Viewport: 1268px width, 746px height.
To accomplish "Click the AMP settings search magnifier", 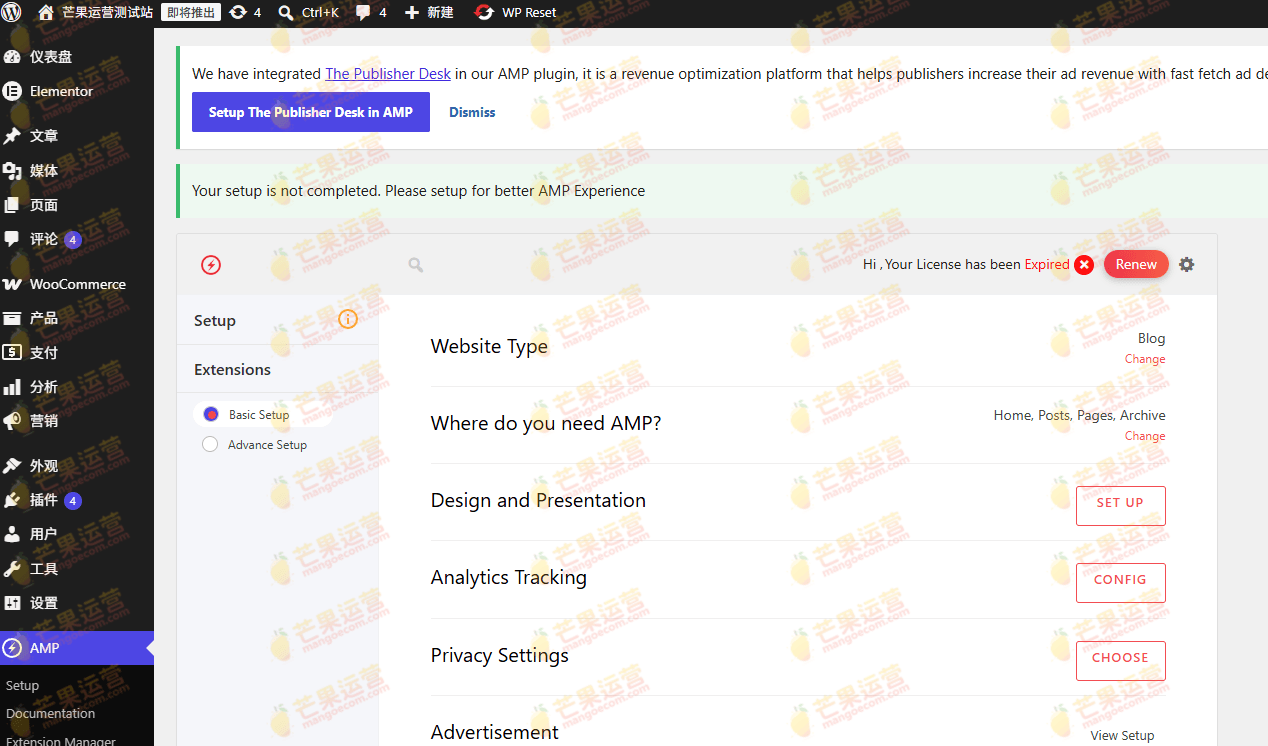I will (x=416, y=265).
